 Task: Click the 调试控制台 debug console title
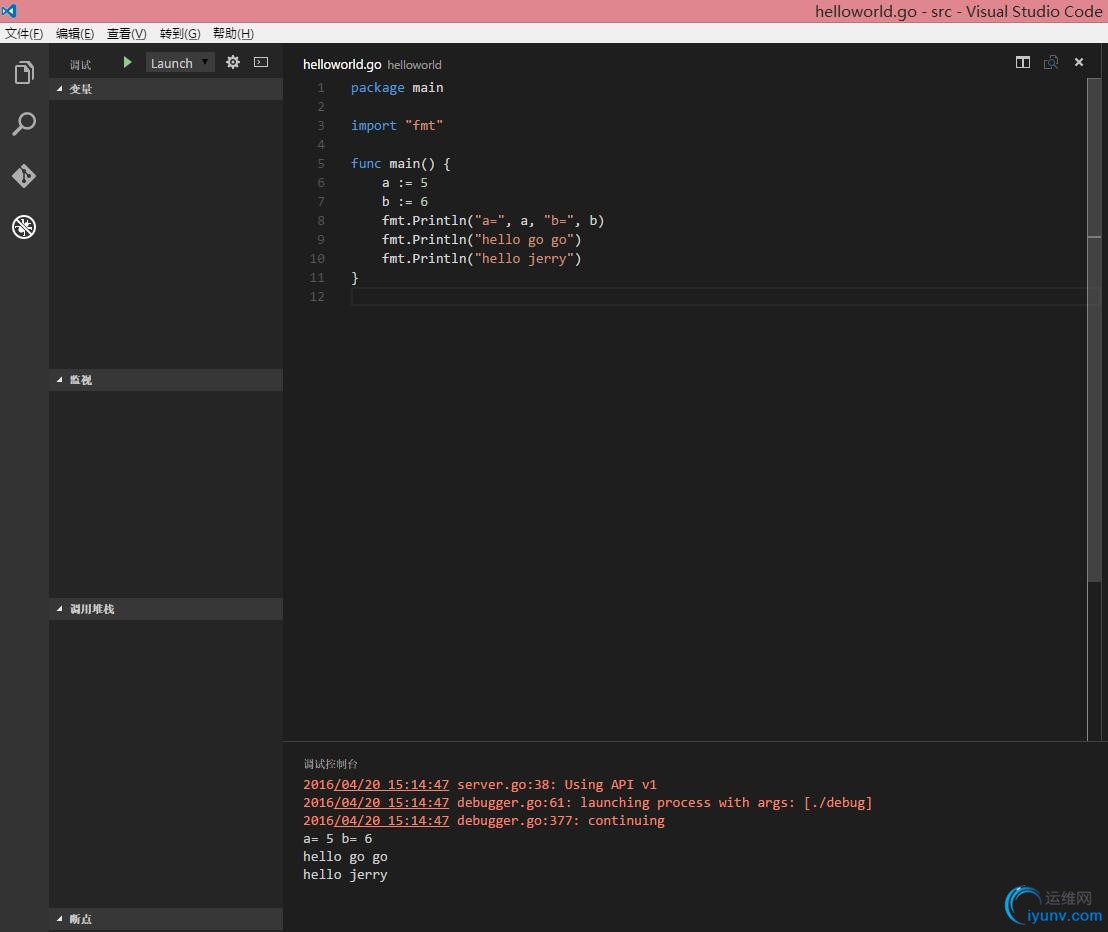331,764
